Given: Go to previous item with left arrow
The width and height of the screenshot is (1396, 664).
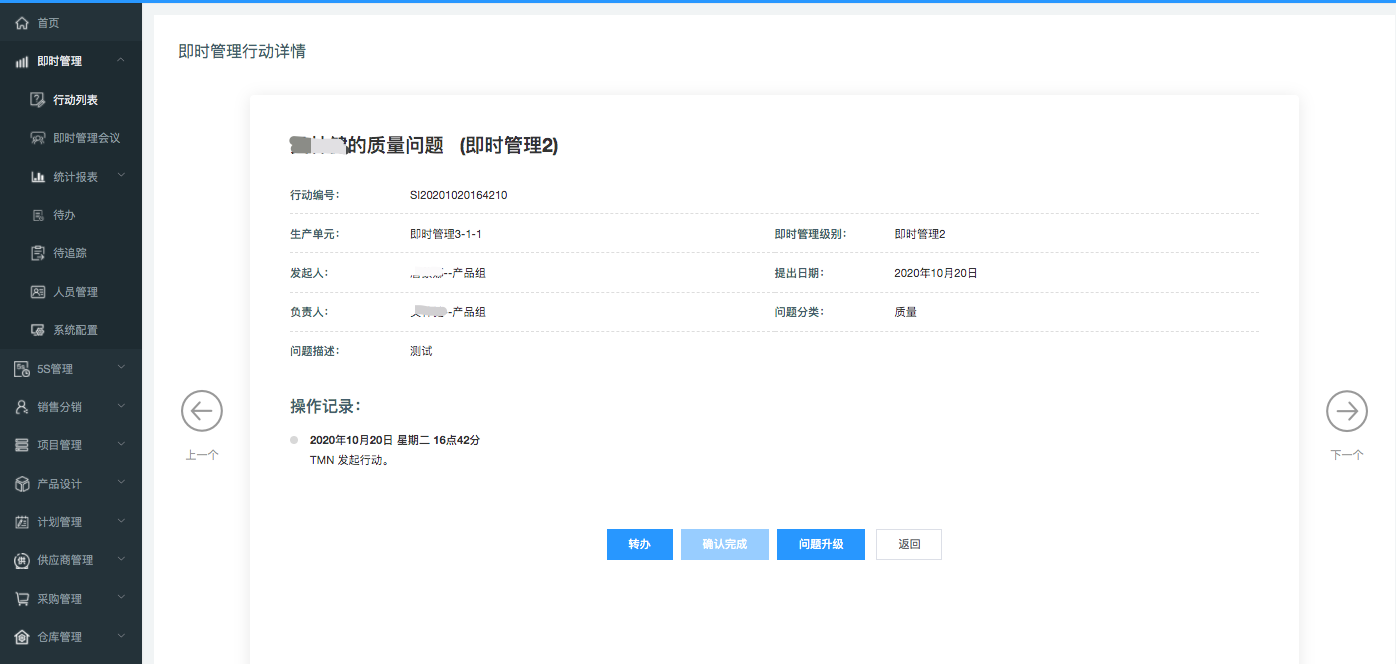Looking at the screenshot, I should click(x=202, y=411).
